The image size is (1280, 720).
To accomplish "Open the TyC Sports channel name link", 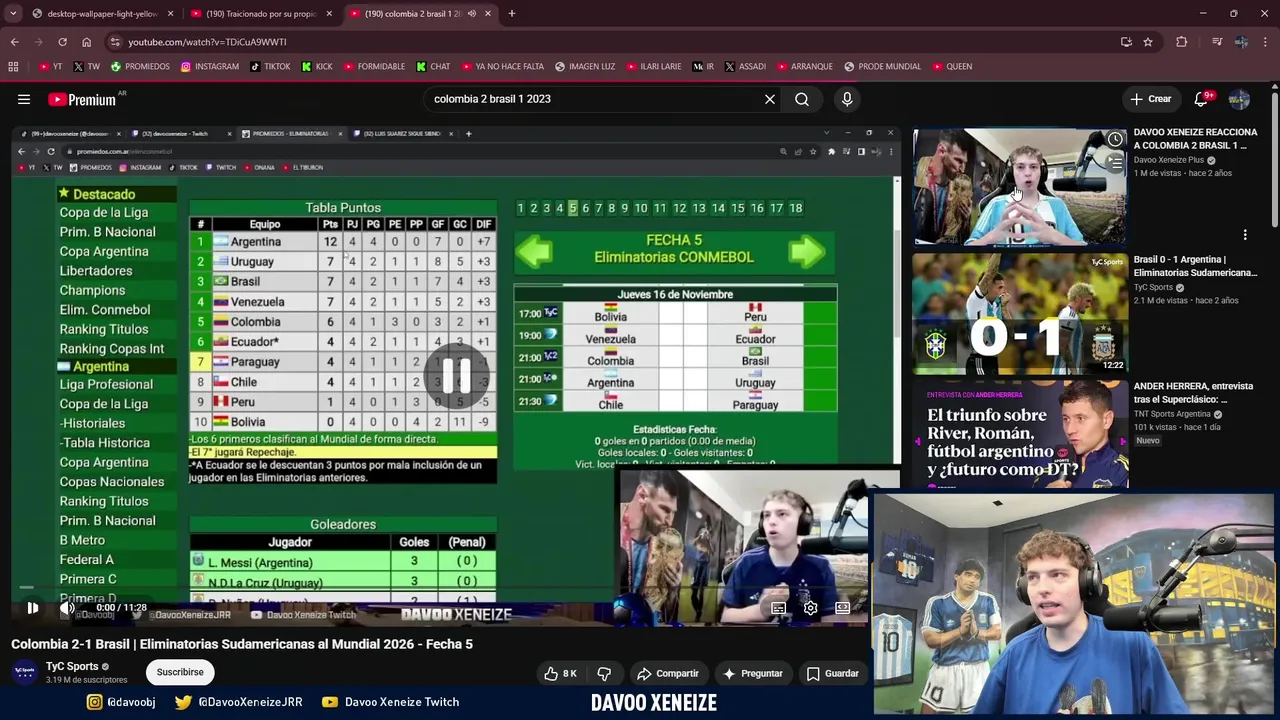I will (x=72, y=666).
